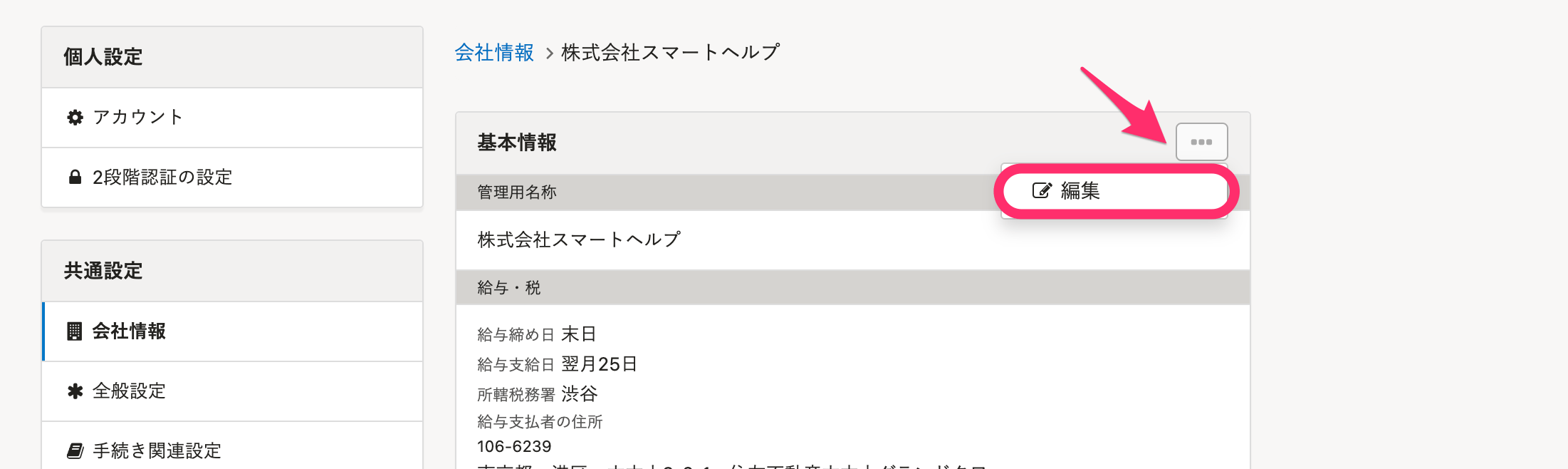Click the 給与・税 section header
The width and height of the screenshot is (1568, 469).
(x=852, y=287)
